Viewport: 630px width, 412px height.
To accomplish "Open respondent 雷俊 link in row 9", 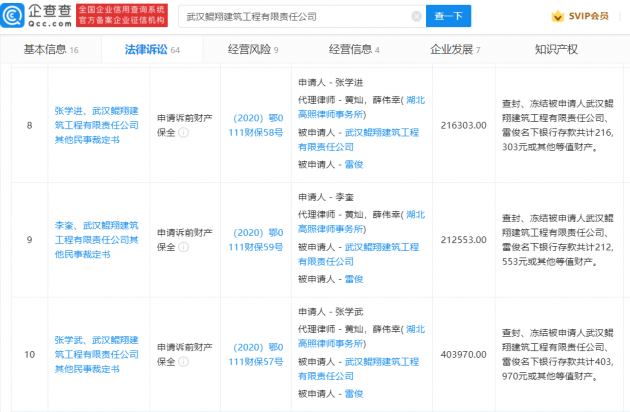I will [x=354, y=279].
